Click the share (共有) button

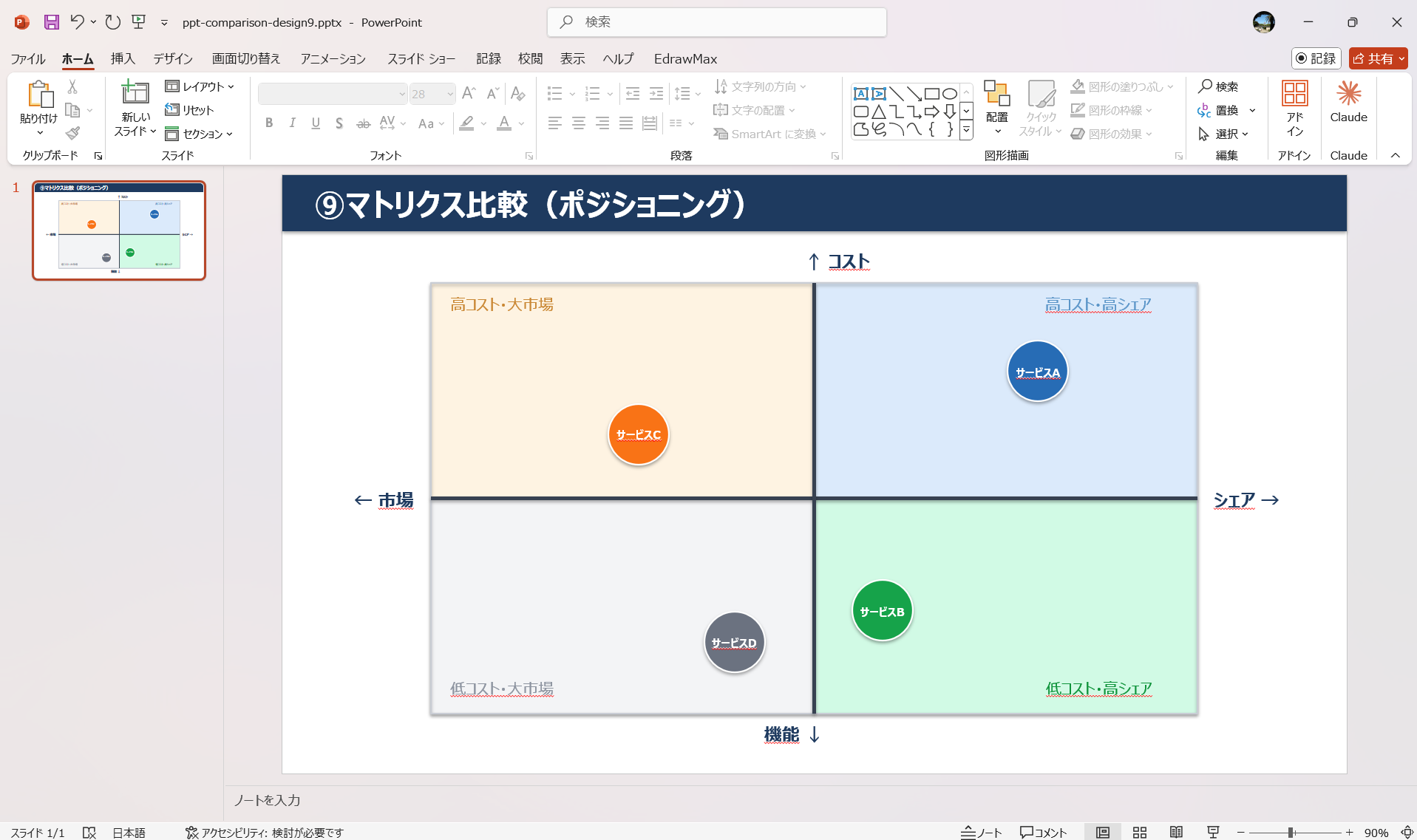pyautogui.click(x=1378, y=58)
